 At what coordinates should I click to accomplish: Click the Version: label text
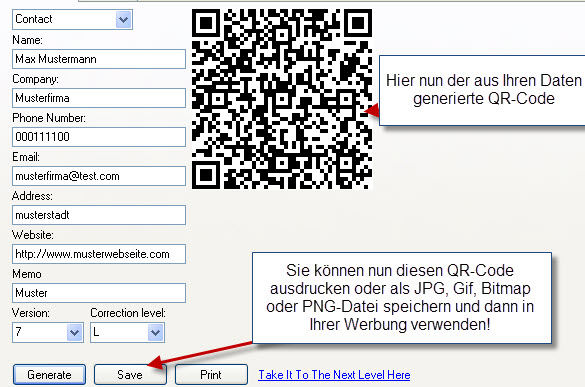point(31,313)
